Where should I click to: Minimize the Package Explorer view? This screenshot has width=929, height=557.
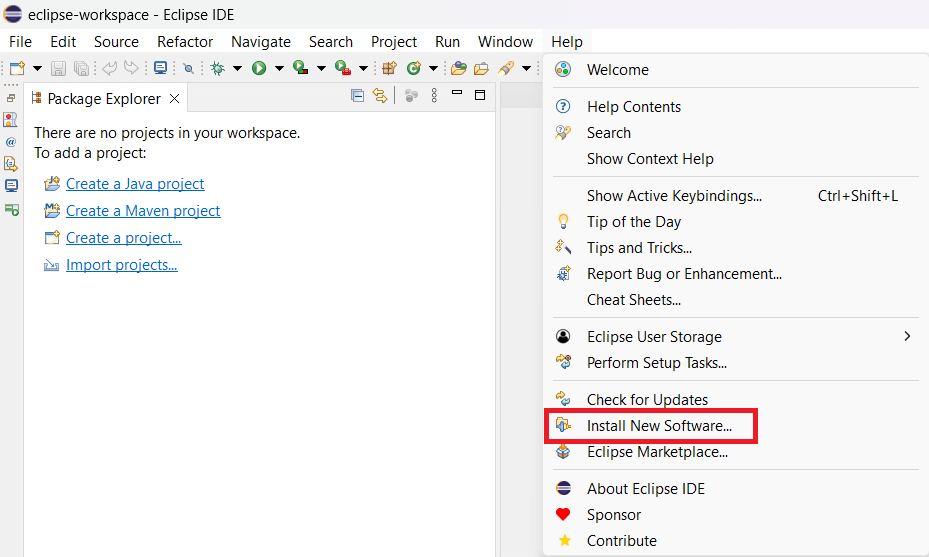click(x=457, y=93)
